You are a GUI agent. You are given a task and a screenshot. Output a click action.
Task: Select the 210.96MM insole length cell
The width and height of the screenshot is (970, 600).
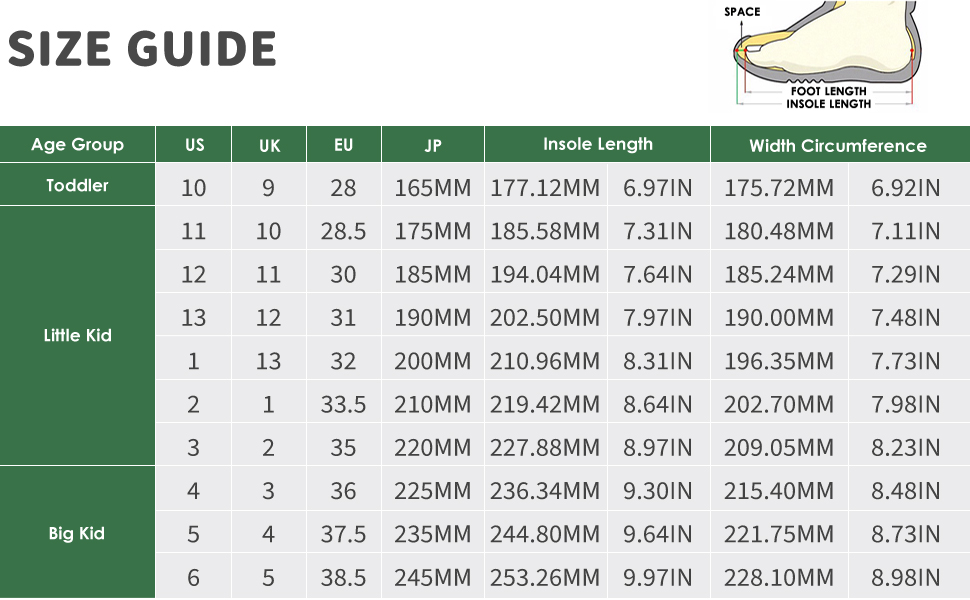[x=545, y=361]
